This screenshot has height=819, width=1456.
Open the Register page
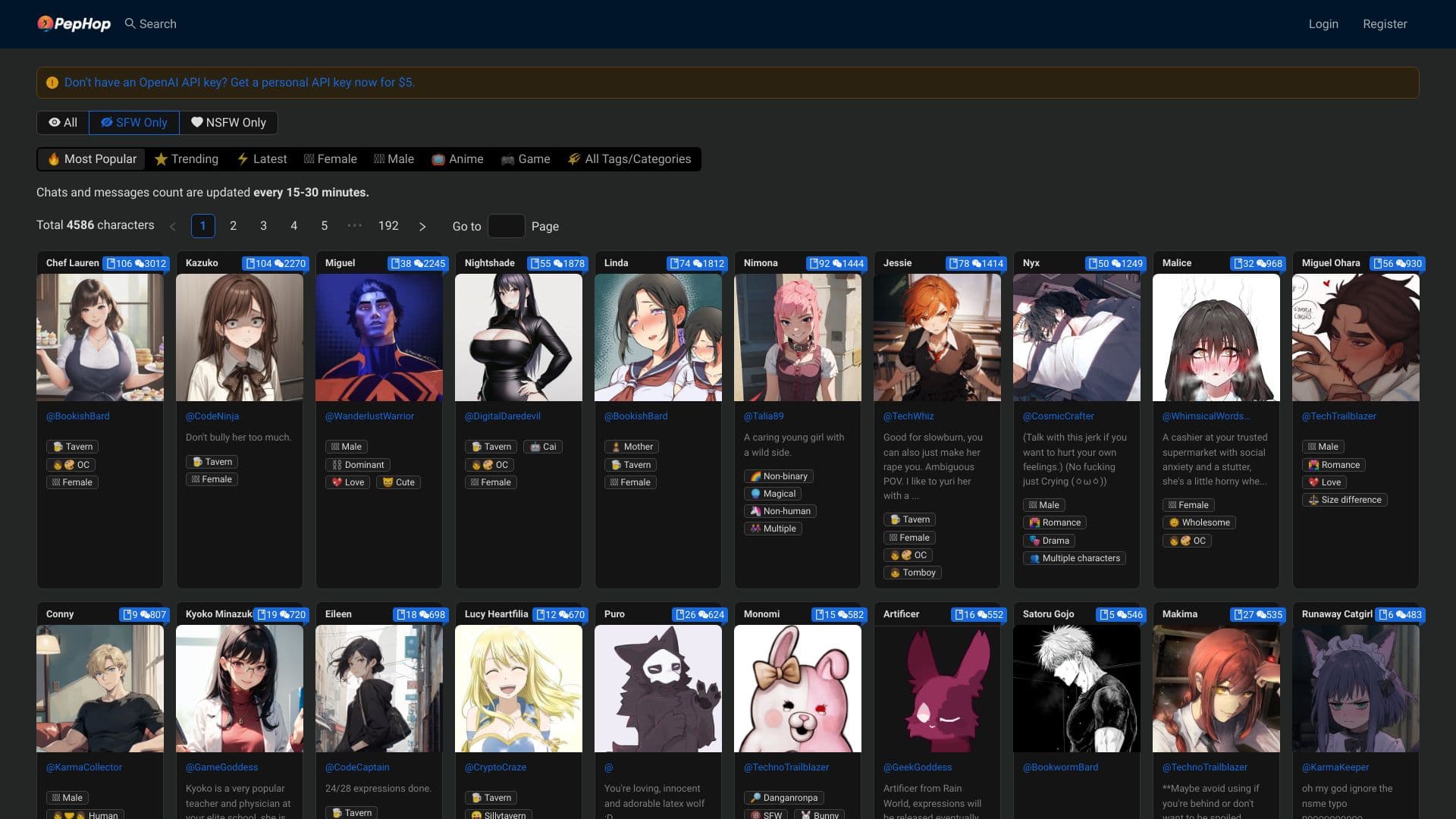(1385, 24)
